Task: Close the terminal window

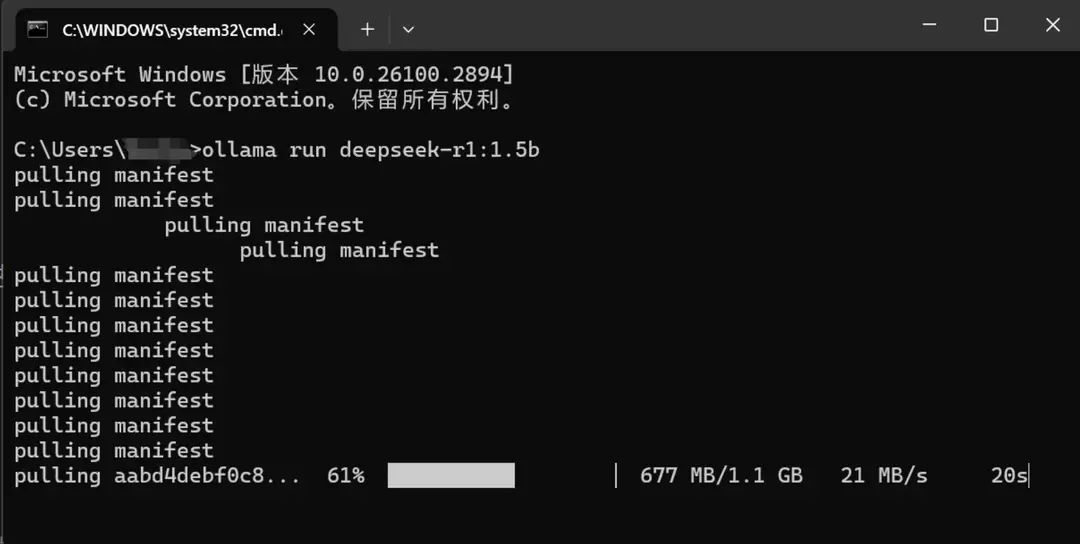Action: click(1052, 25)
